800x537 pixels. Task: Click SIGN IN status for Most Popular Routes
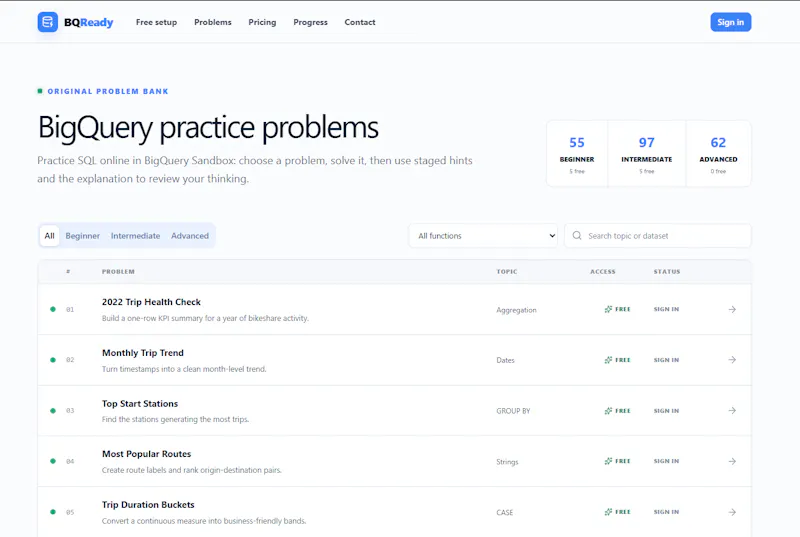pos(666,461)
